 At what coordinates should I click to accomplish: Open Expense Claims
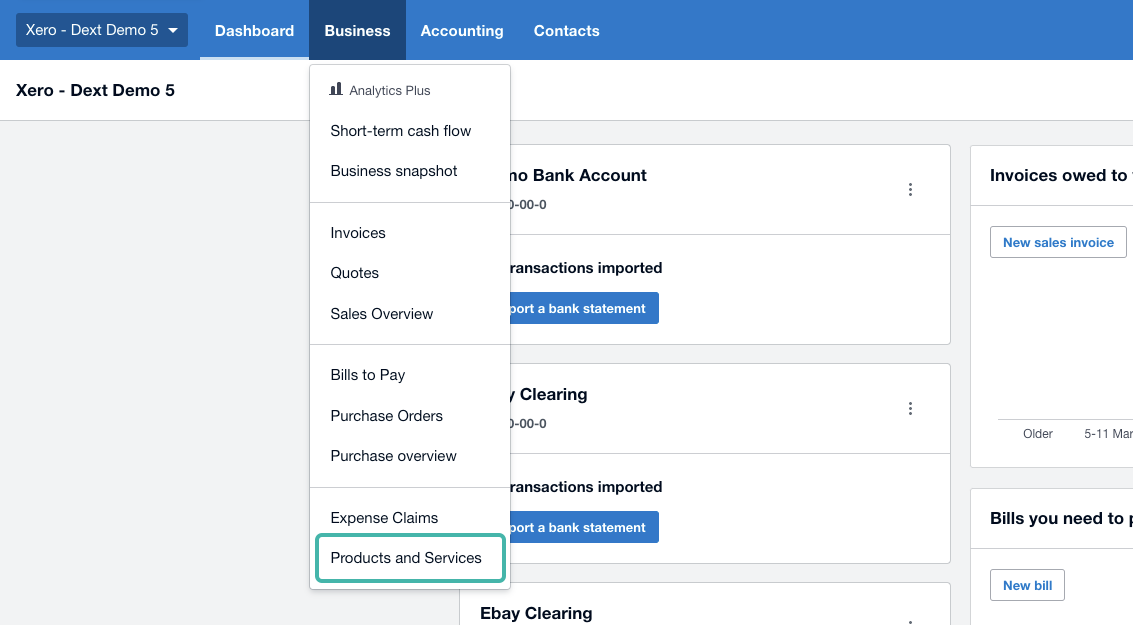pyautogui.click(x=384, y=518)
